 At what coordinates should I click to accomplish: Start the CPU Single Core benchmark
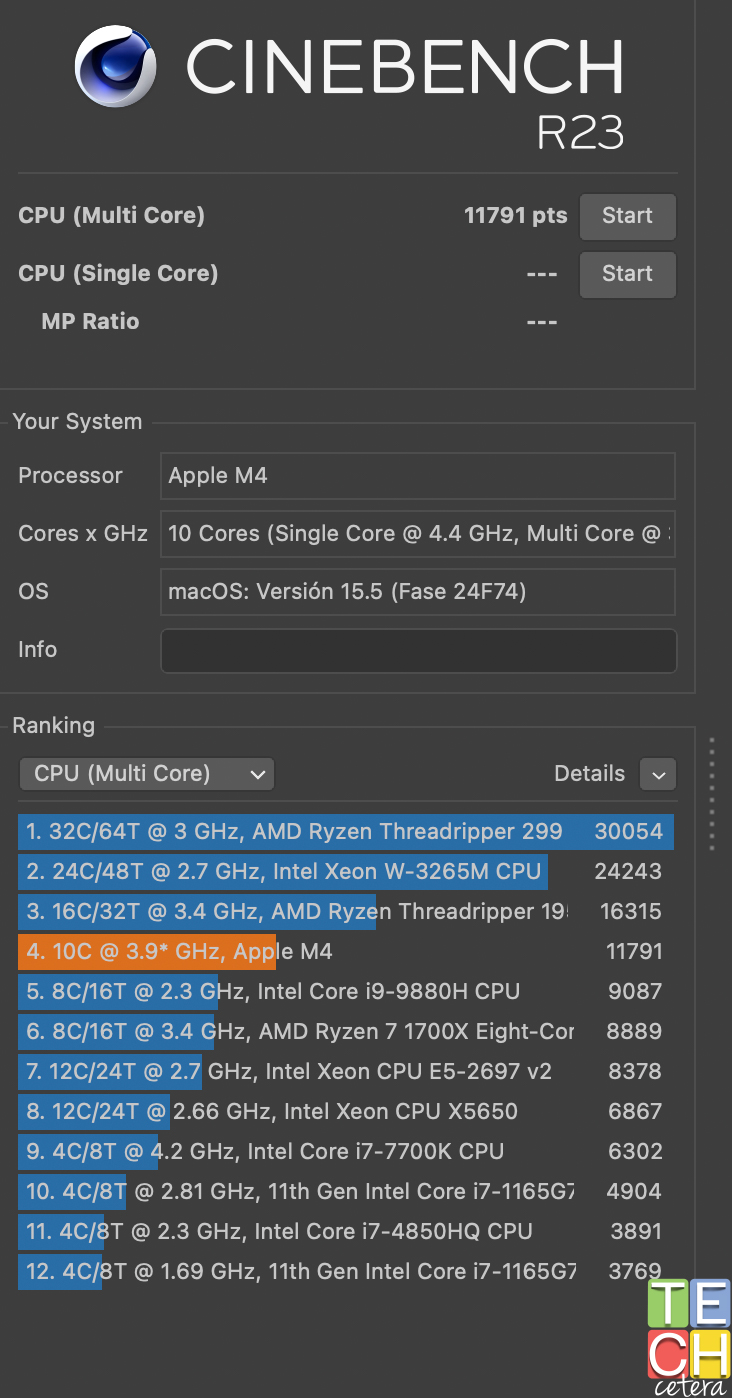pyautogui.click(x=627, y=274)
